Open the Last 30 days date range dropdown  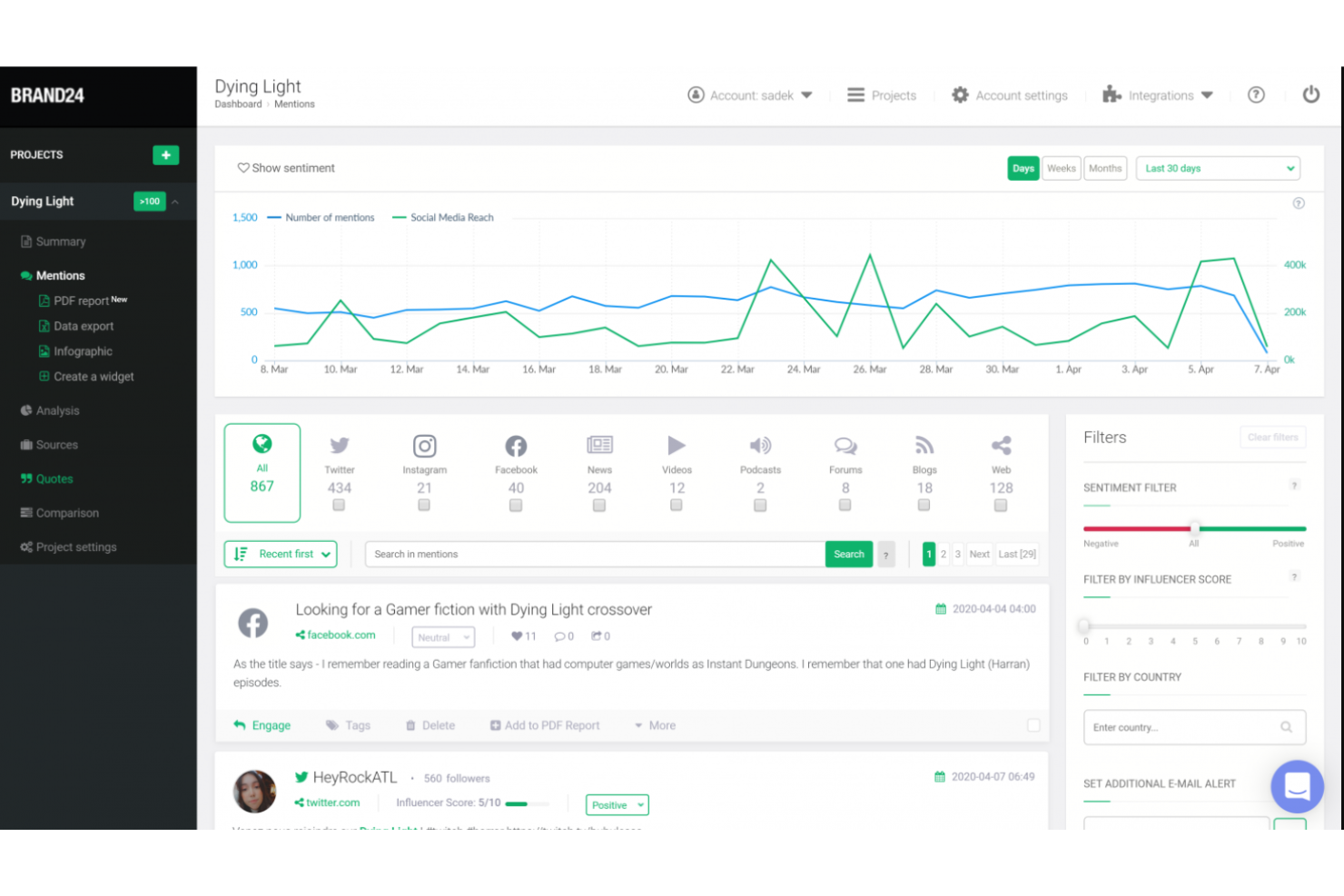1218,168
